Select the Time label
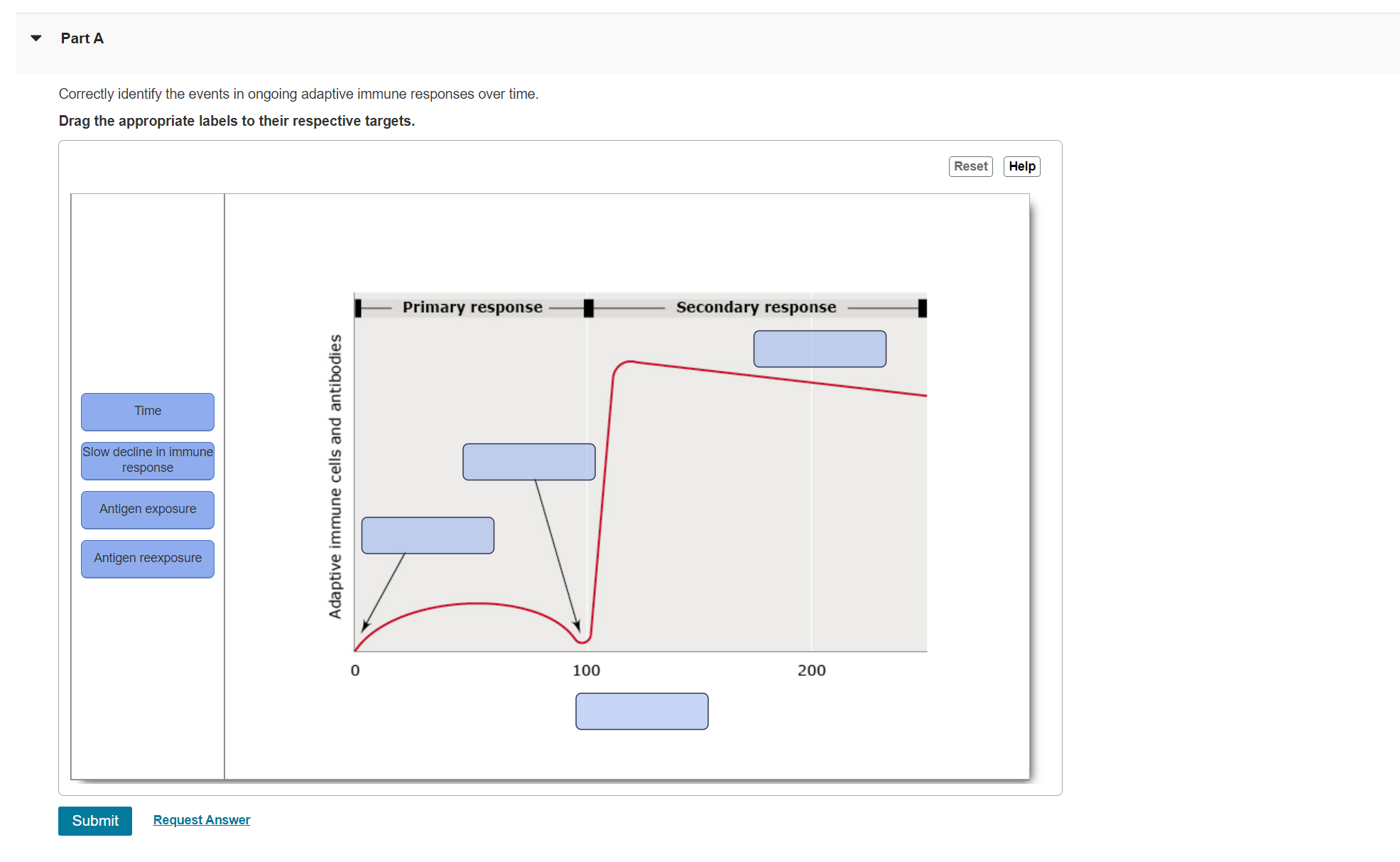Viewport: 1400px width, 862px height. click(x=148, y=411)
